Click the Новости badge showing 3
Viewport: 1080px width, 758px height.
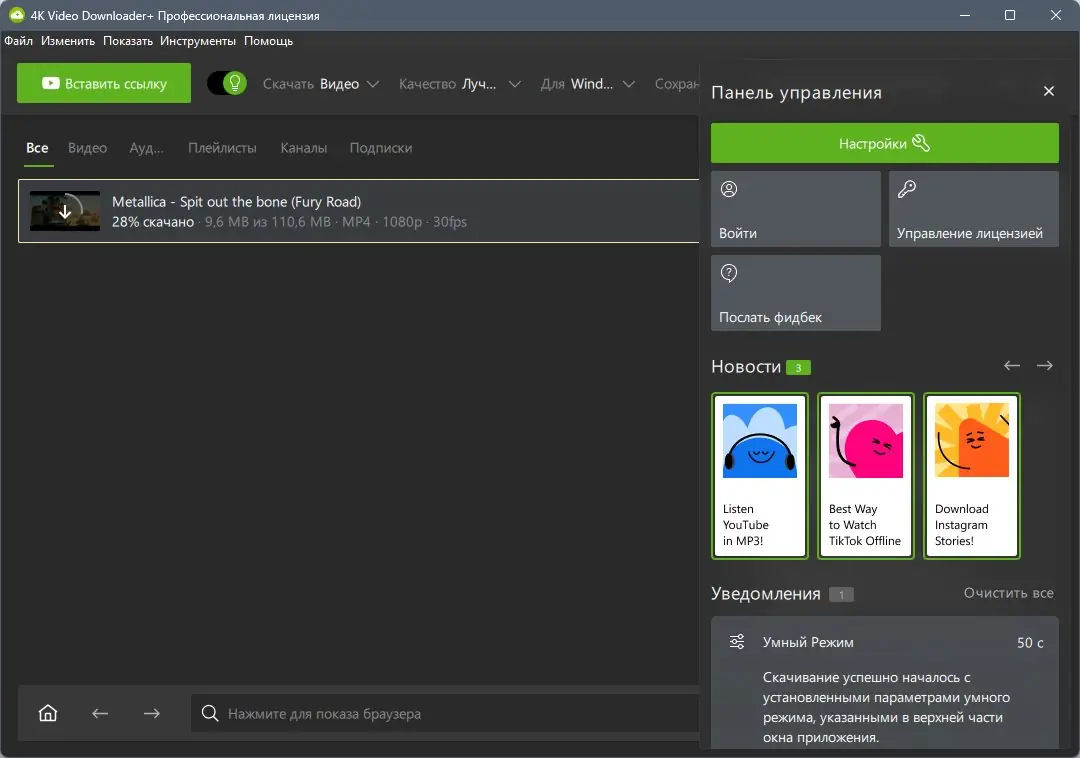coord(798,368)
